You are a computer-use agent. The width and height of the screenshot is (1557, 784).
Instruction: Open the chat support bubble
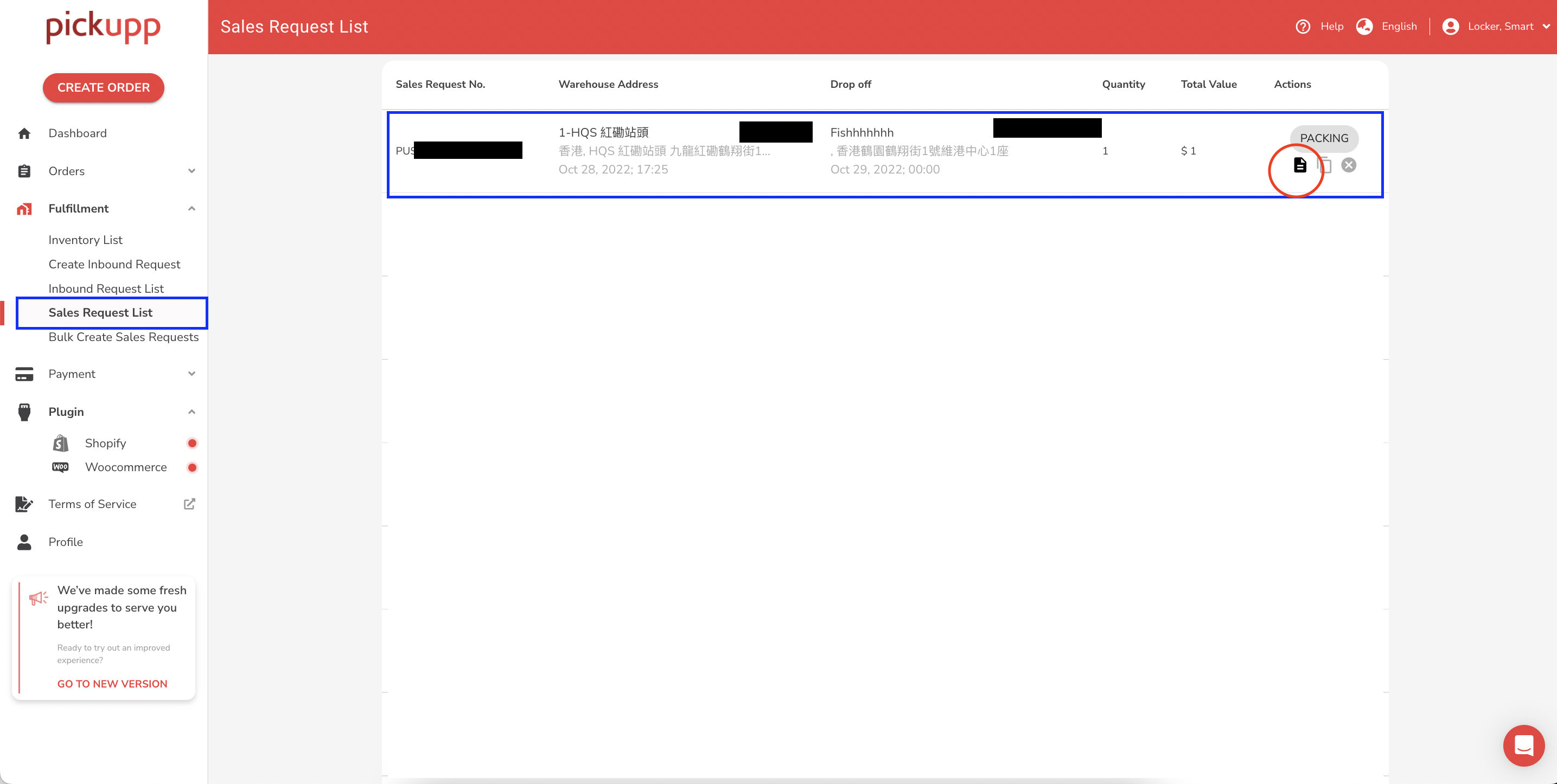[x=1523, y=745]
